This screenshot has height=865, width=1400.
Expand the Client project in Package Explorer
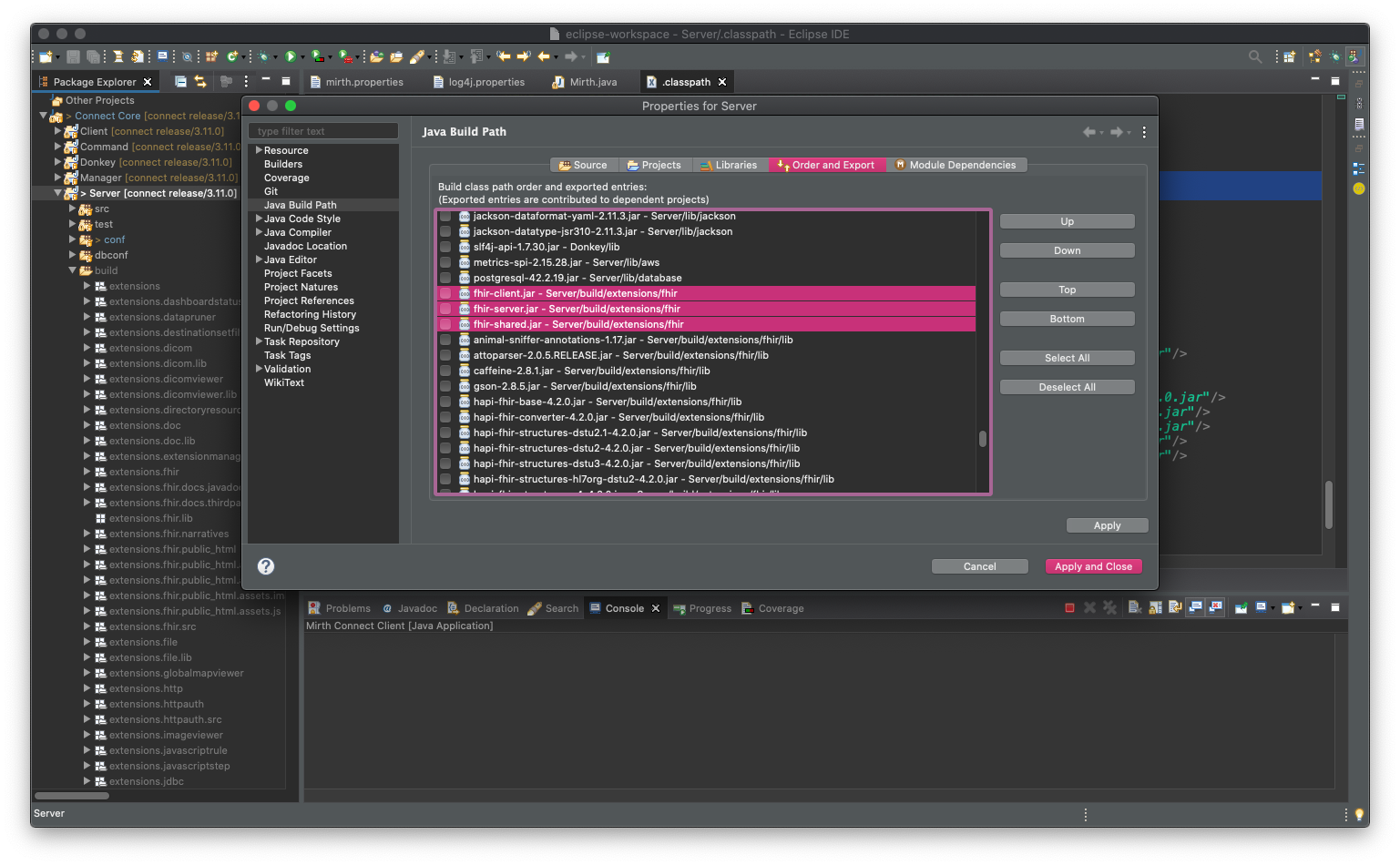click(x=57, y=131)
